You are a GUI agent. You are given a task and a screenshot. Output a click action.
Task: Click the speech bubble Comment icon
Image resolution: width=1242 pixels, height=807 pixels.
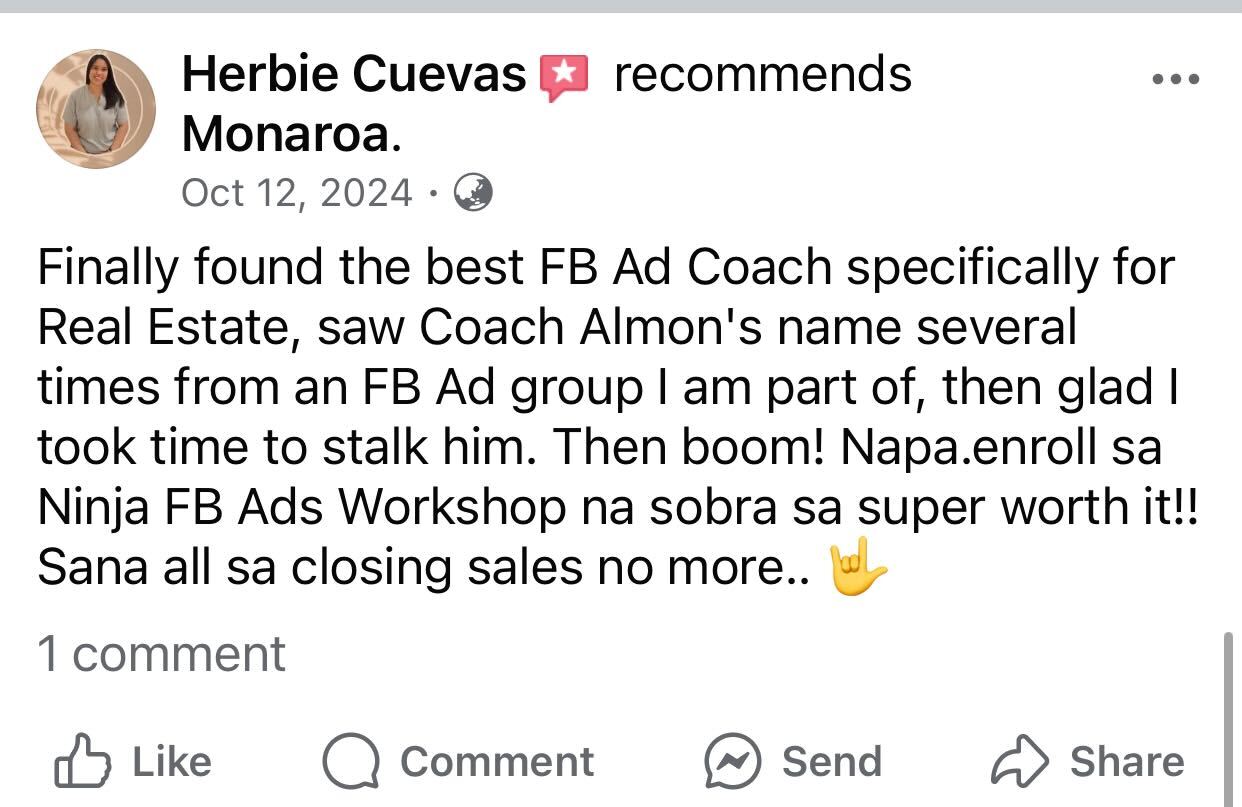coord(350,762)
